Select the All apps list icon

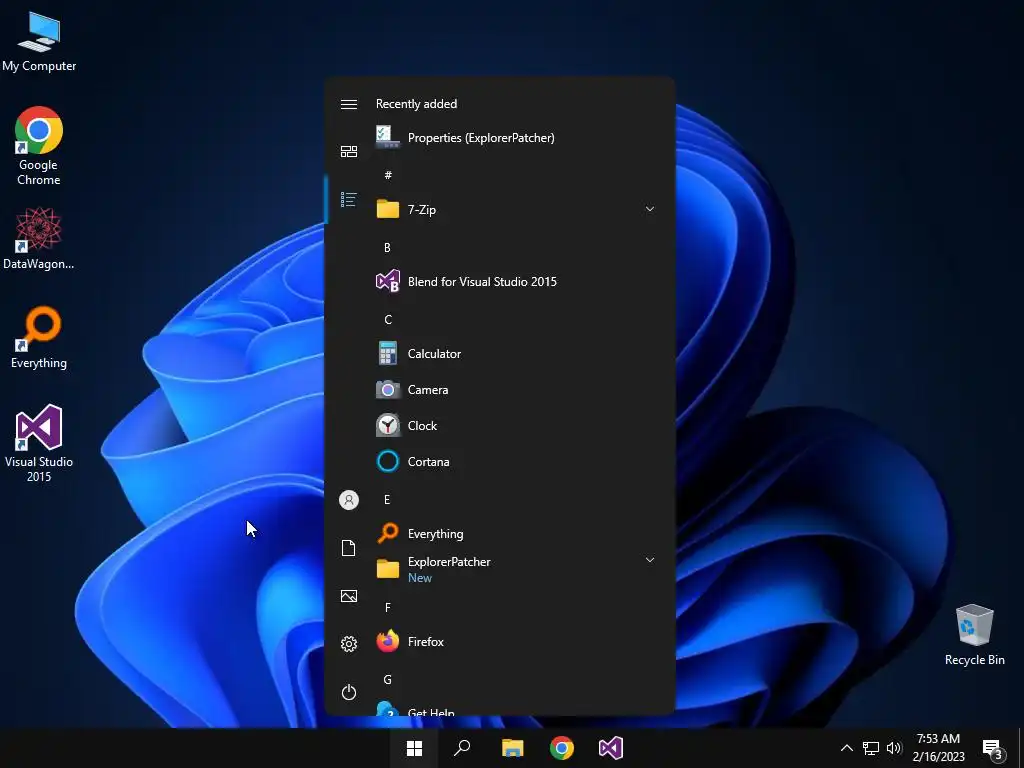(x=349, y=199)
